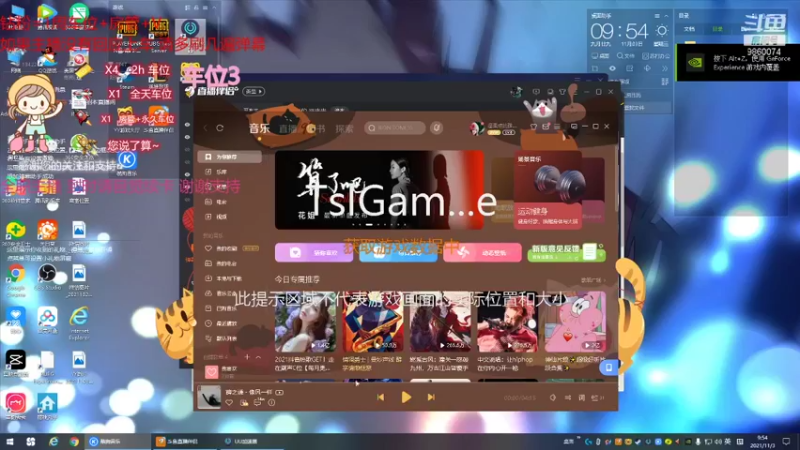800x450 pixels.
Task: Open the pink heart playlist in the sidebar
Action: [x=211, y=372]
